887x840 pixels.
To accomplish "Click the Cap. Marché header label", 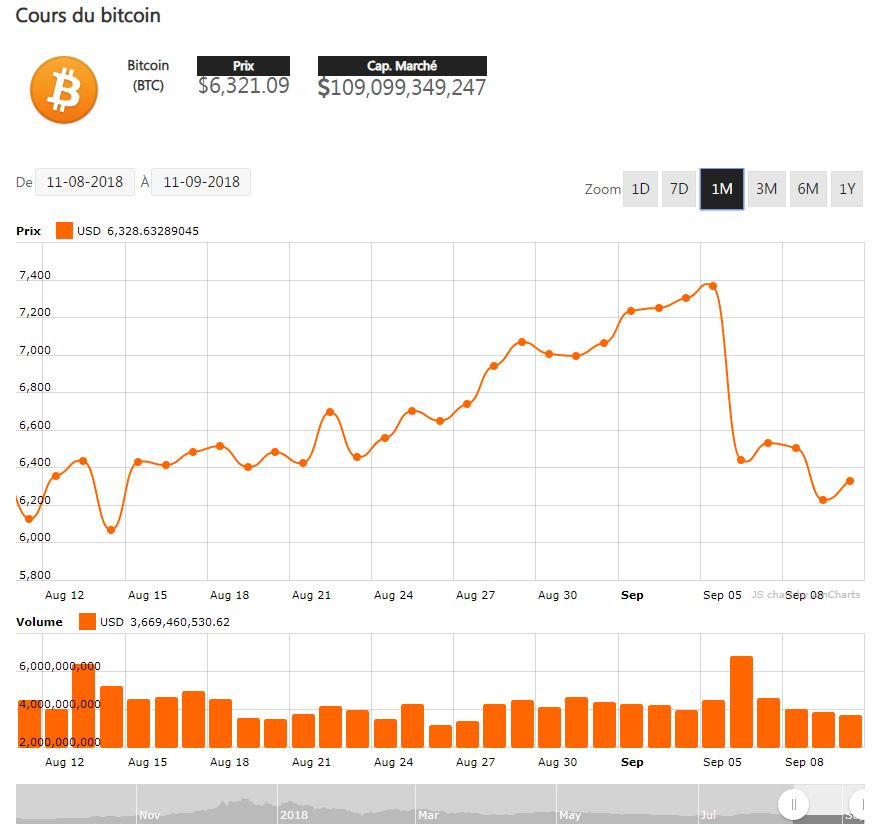I will [x=402, y=66].
